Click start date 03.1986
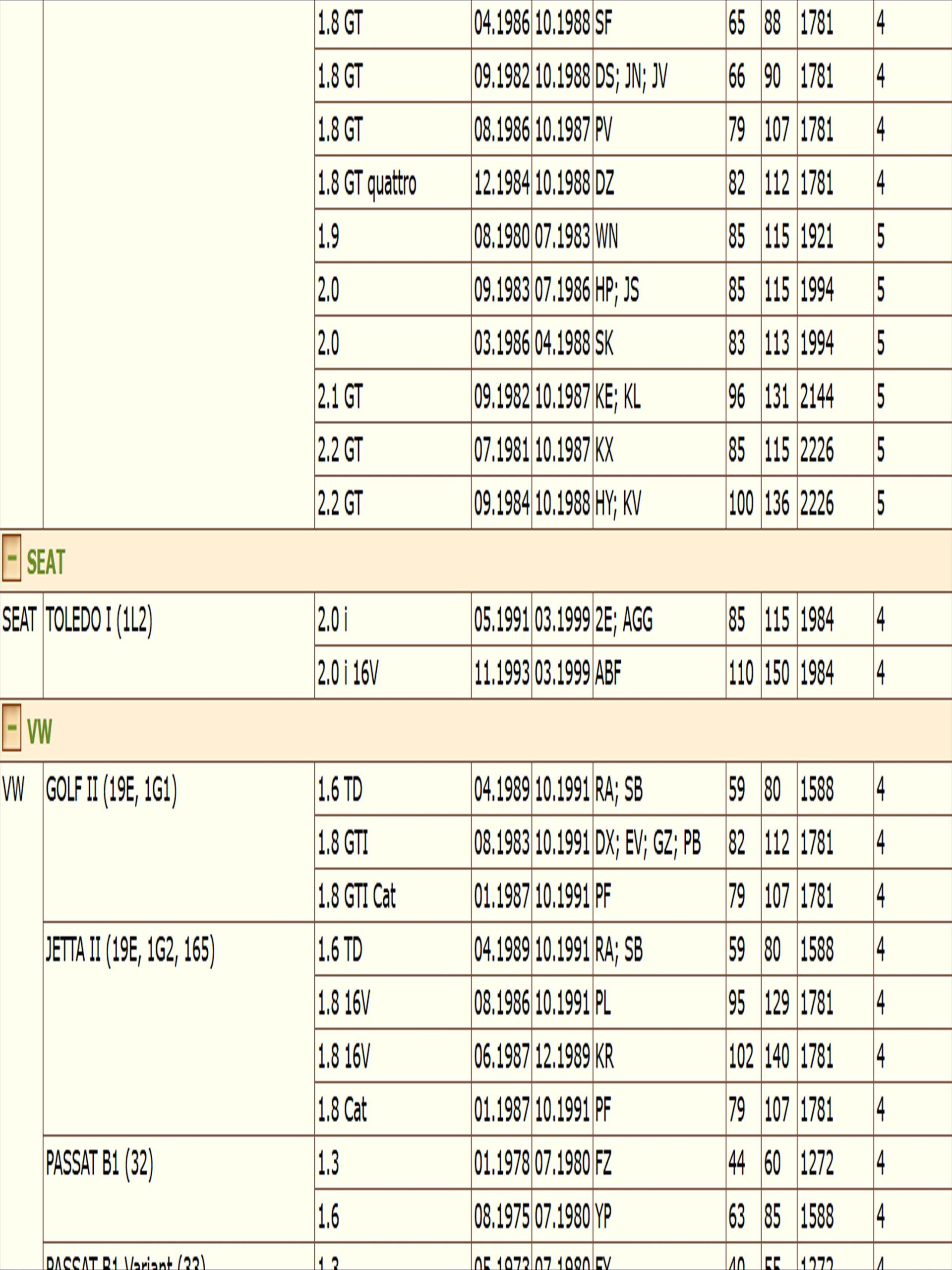Image resolution: width=952 pixels, height=1270 pixels. [x=502, y=343]
